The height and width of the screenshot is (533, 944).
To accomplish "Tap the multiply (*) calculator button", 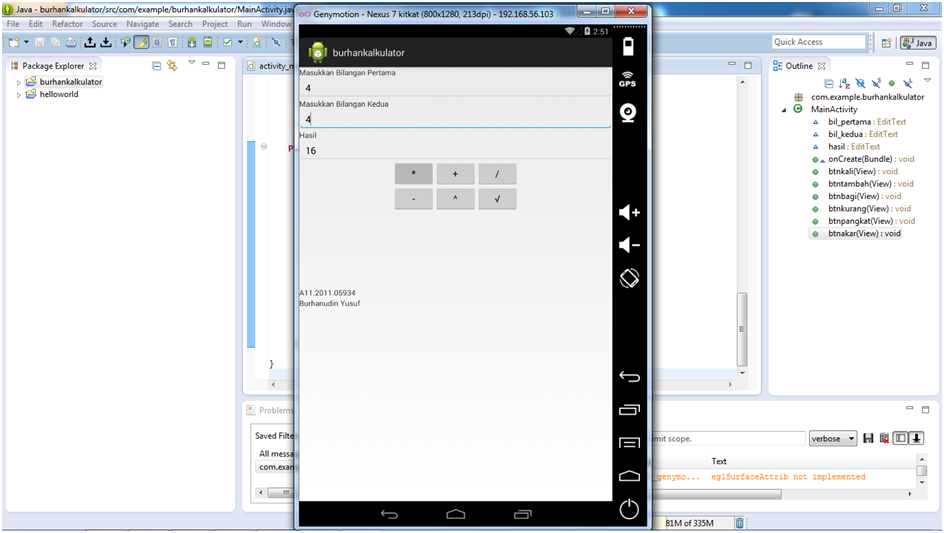I will click(414, 173).
